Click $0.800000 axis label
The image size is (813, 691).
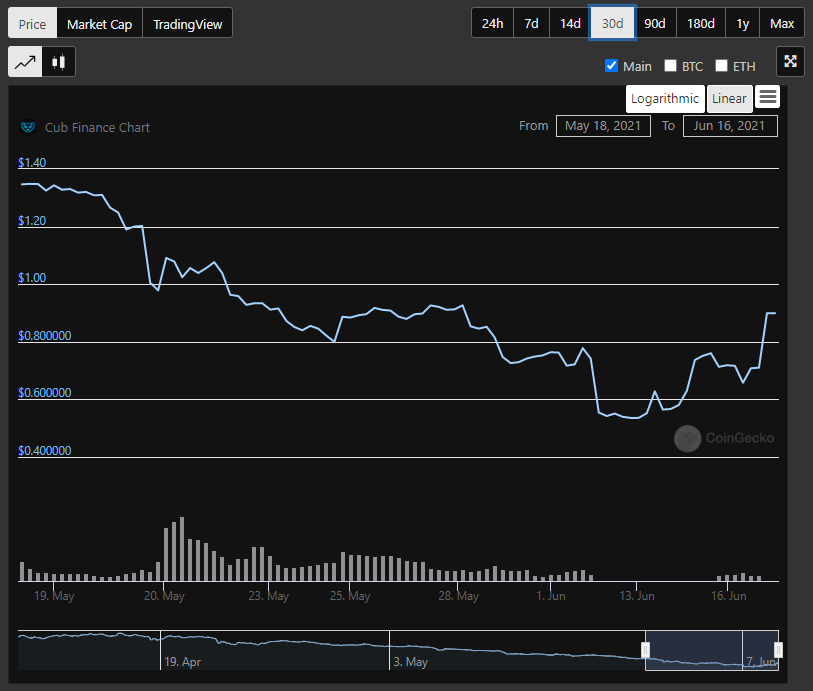point(45,336)
